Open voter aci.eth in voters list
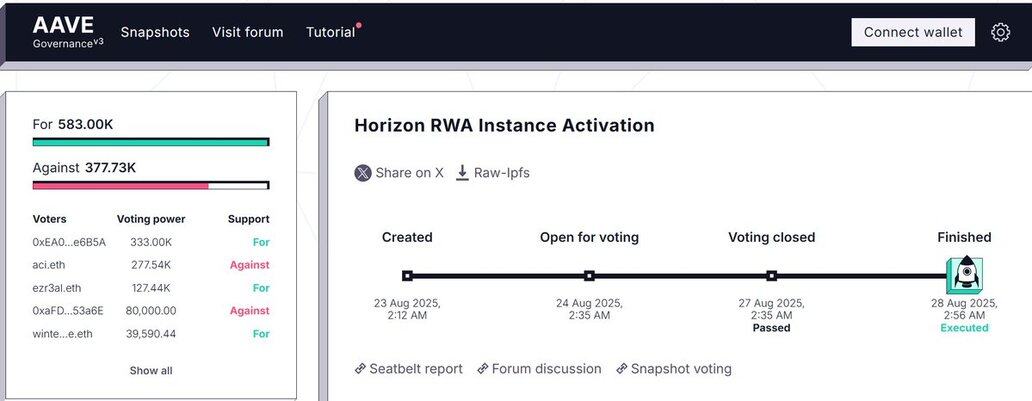The image size is (1032, 401). click(x=49, y=265)
